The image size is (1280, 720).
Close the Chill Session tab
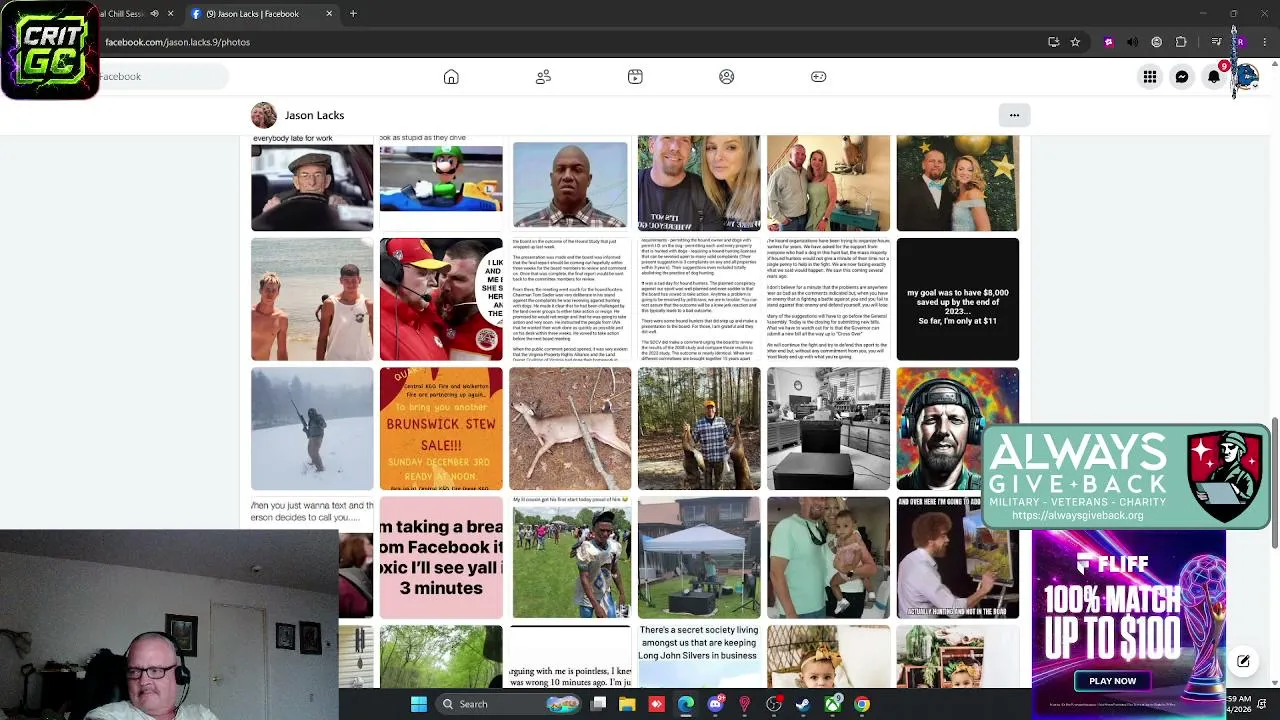(170, 14)
